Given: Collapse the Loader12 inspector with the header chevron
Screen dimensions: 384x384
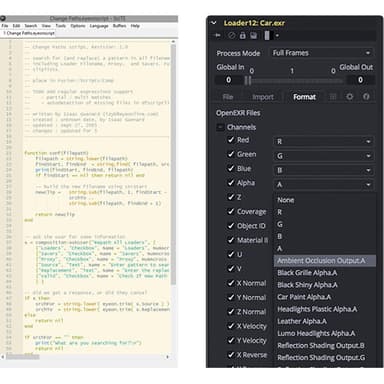Looking at the screenshot, I should tap(214, 23).
